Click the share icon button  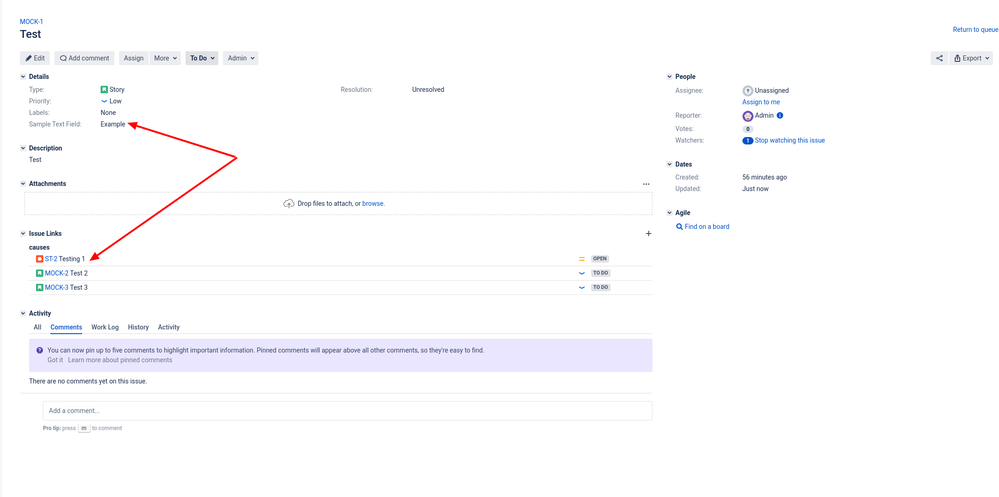(939, 58)
